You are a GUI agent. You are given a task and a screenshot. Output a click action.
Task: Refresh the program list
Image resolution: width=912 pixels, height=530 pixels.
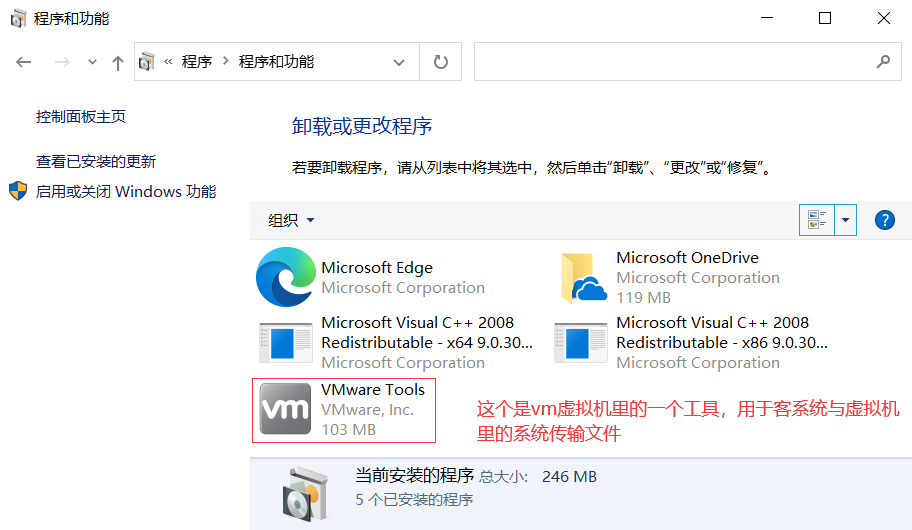(441, 62)
